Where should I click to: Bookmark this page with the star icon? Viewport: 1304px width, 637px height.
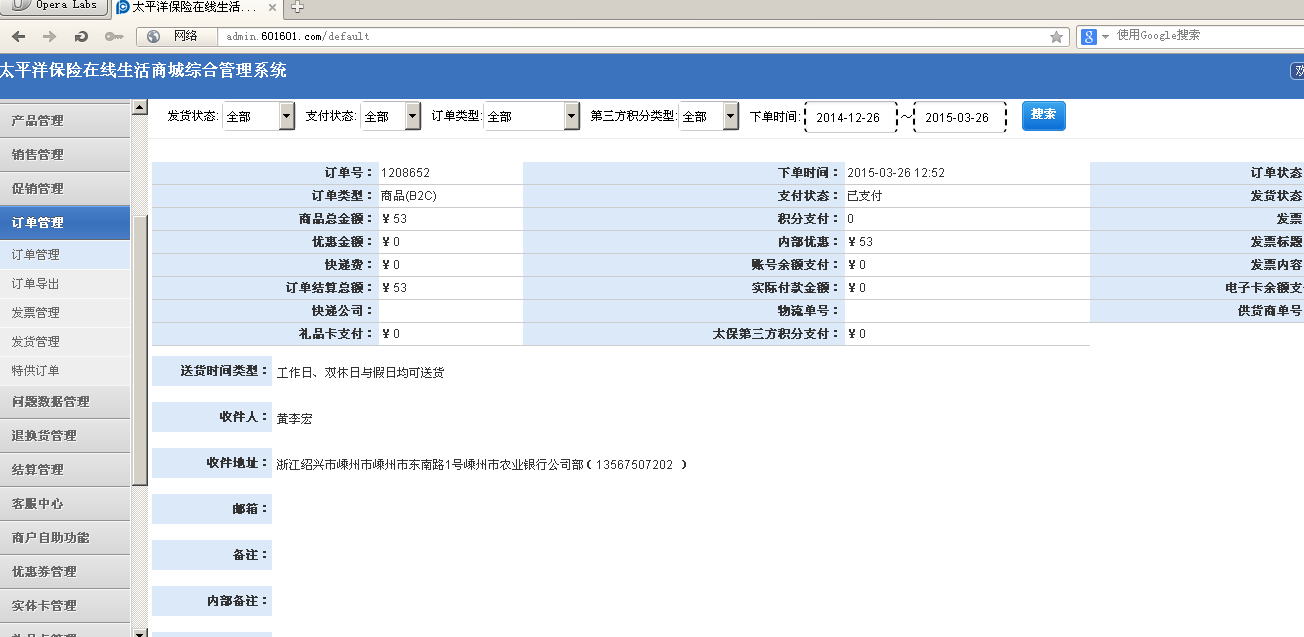(x=1056, y=36)
